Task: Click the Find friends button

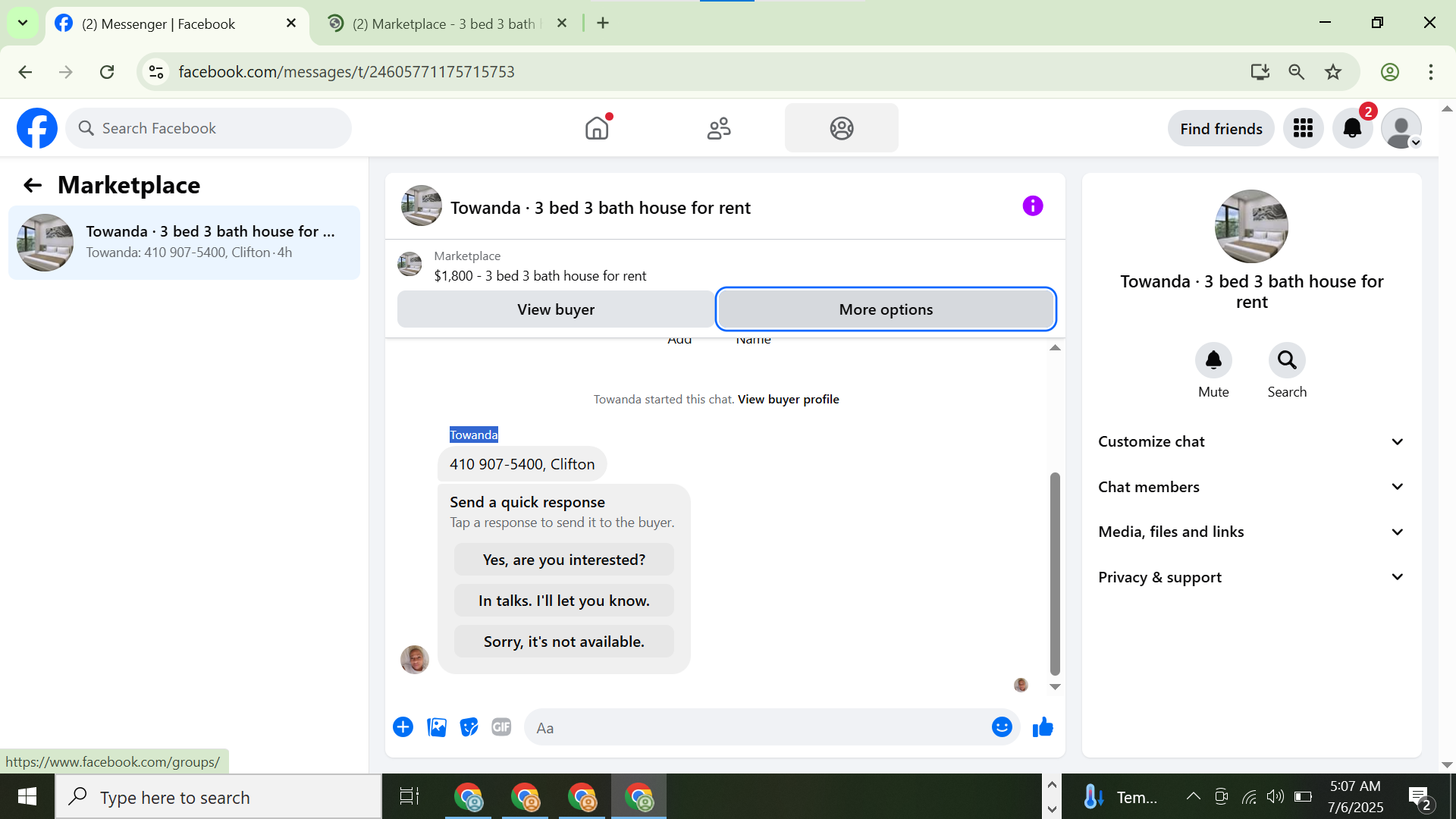Action: 1221,129
